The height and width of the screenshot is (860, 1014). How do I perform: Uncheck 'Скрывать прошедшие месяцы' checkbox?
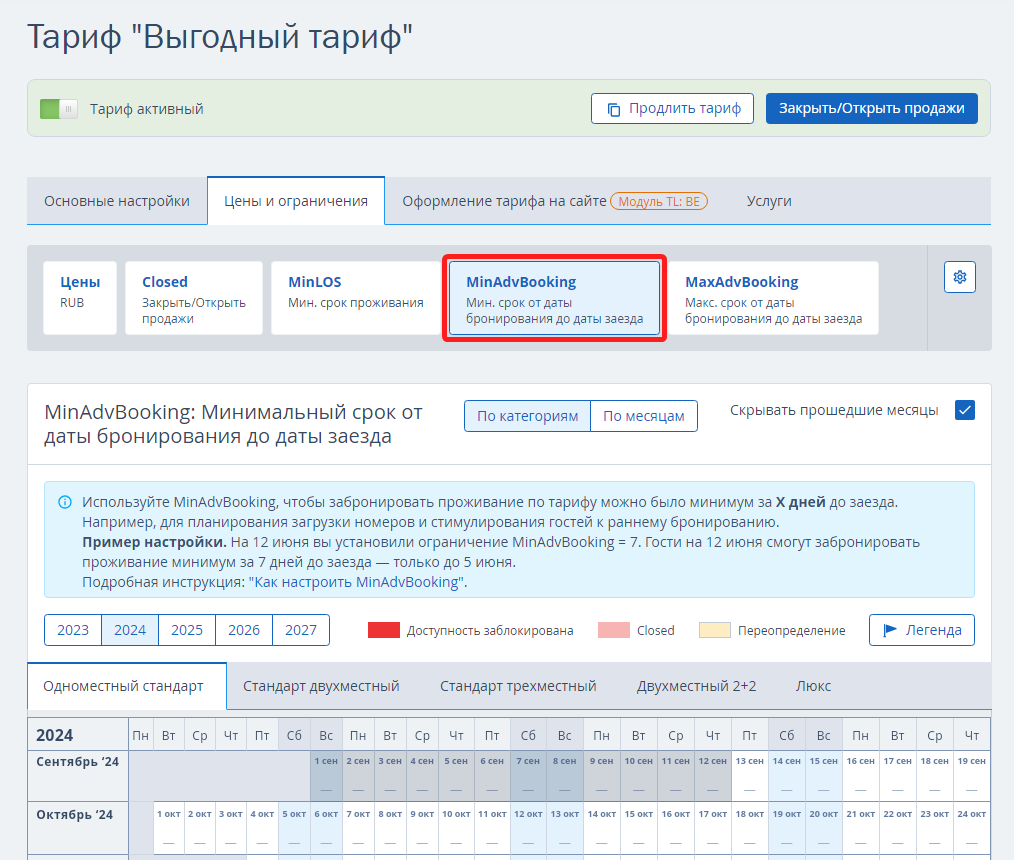964,410
